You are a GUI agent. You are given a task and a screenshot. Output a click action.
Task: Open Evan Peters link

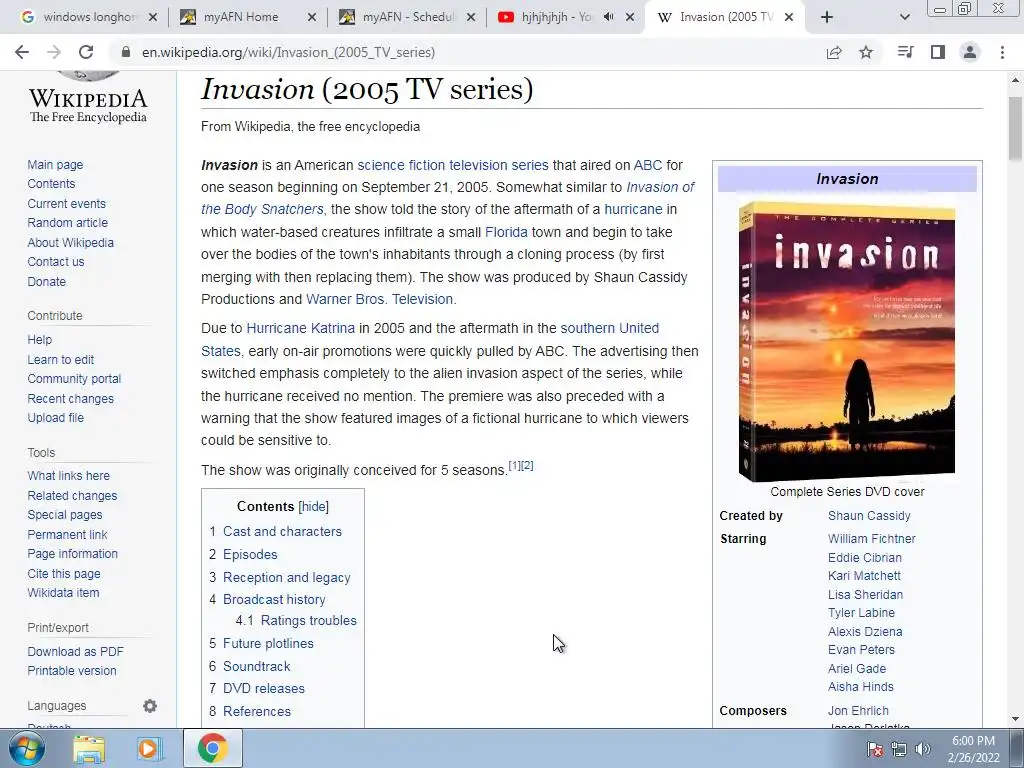click(x=861, y=650)
